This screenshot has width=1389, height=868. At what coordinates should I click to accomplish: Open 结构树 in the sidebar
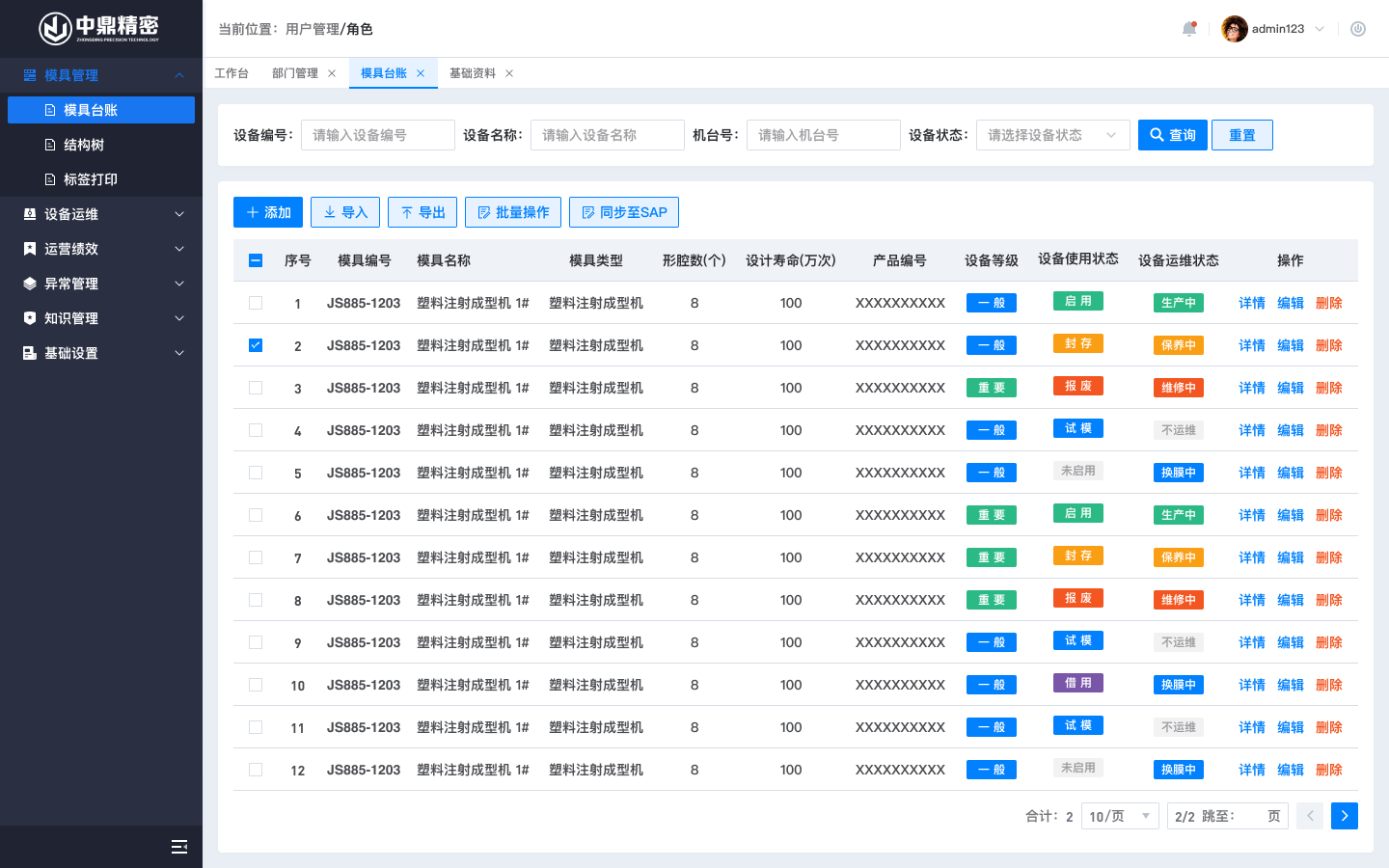tap(84, 145)
